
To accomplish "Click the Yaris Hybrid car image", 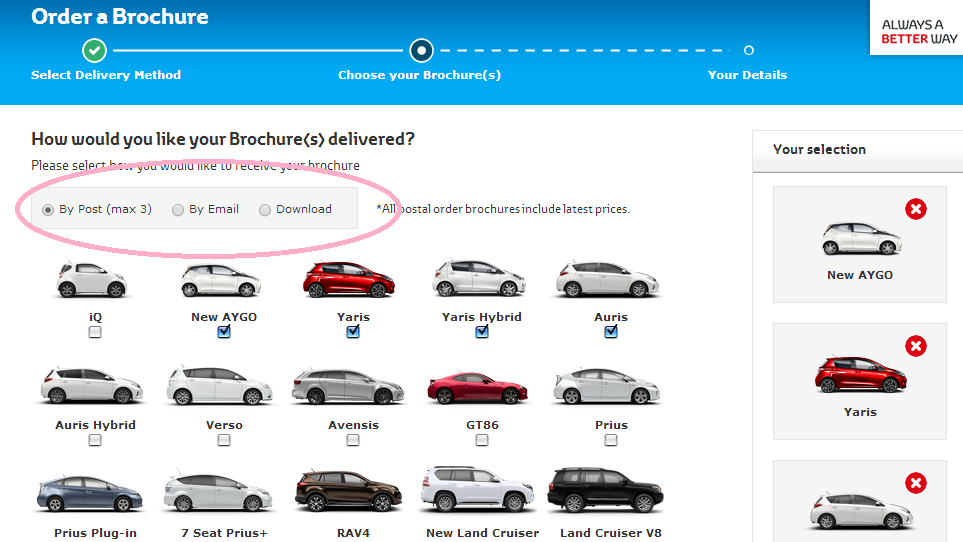I will [479, 279].
